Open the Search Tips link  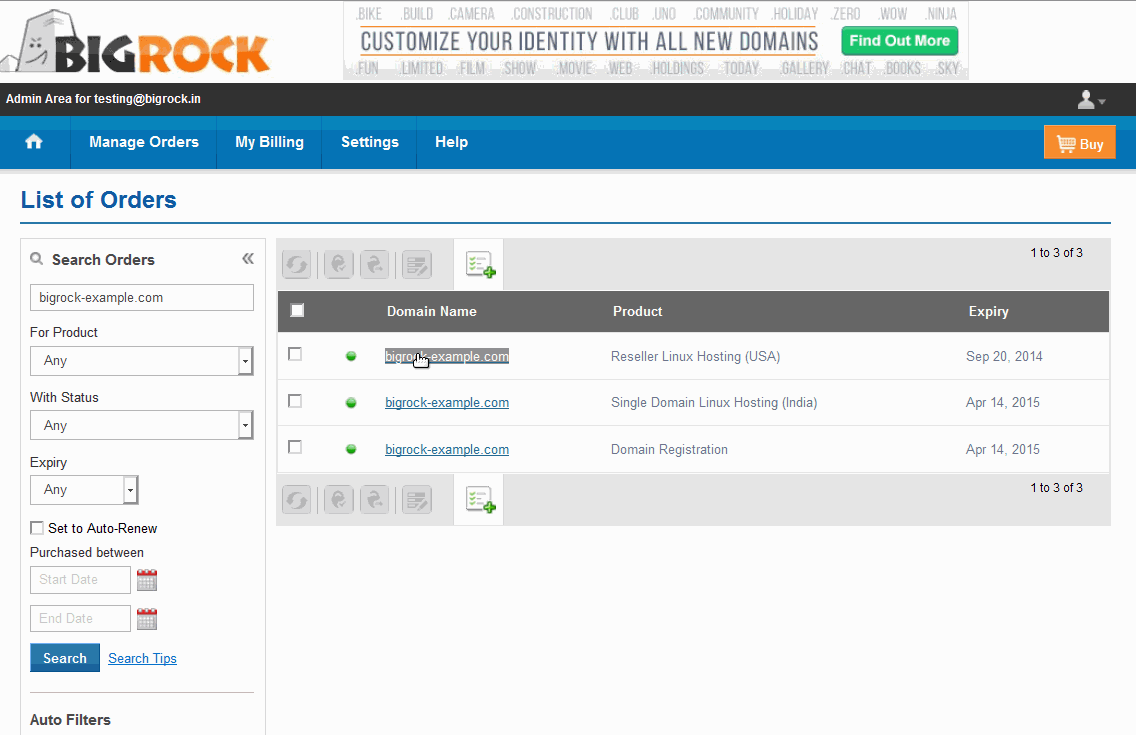142,658
